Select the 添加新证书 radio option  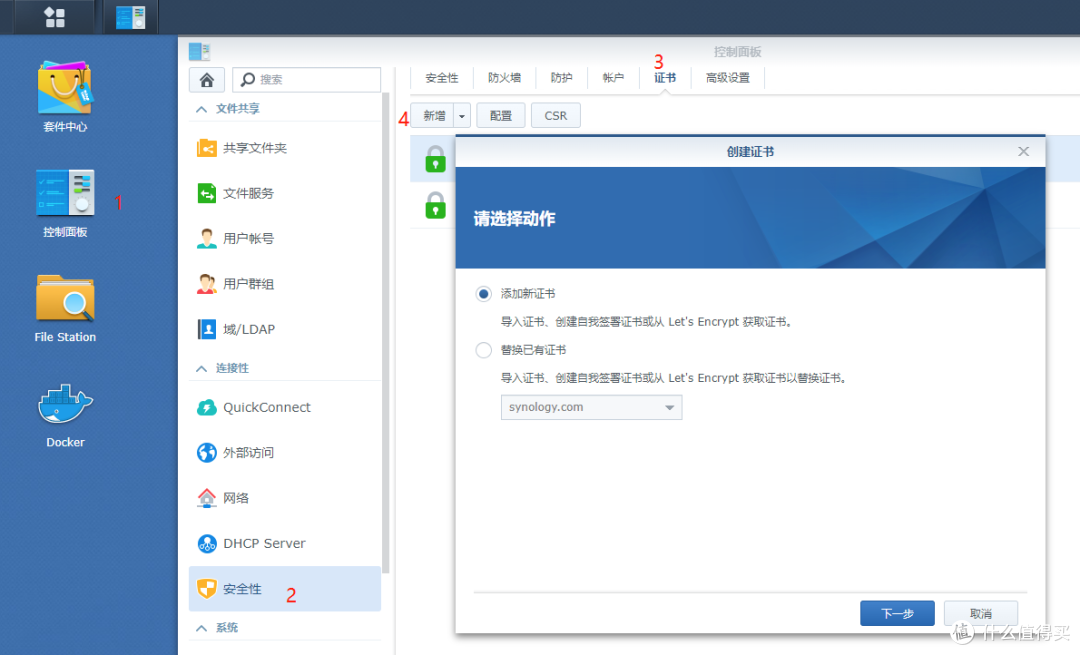pos(483,293)
